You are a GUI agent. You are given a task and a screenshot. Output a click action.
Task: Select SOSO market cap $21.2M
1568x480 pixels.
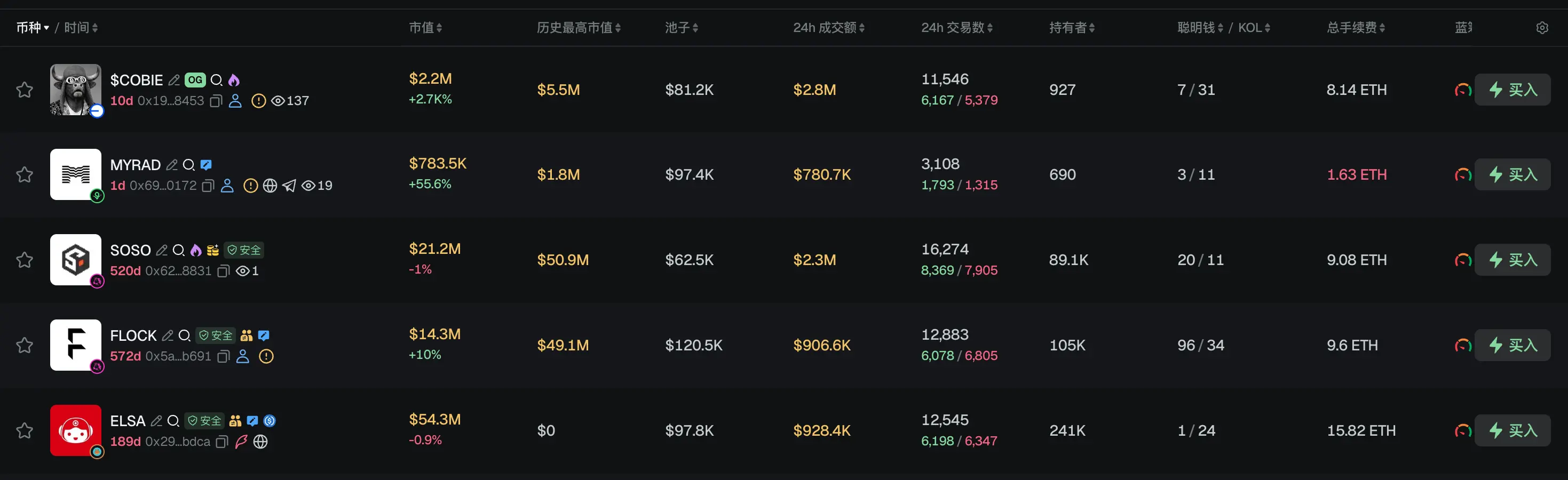pos(434,249)
